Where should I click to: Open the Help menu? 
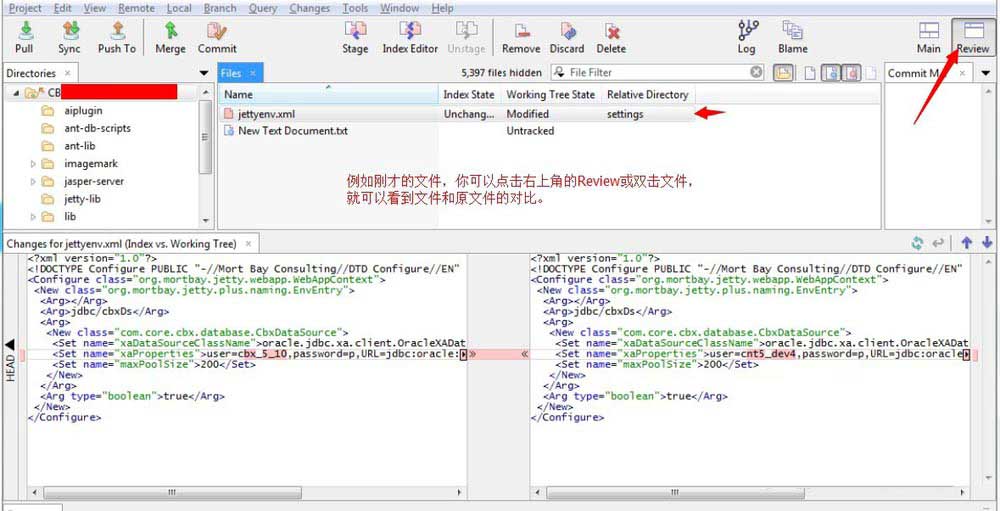tap(442, 8)
